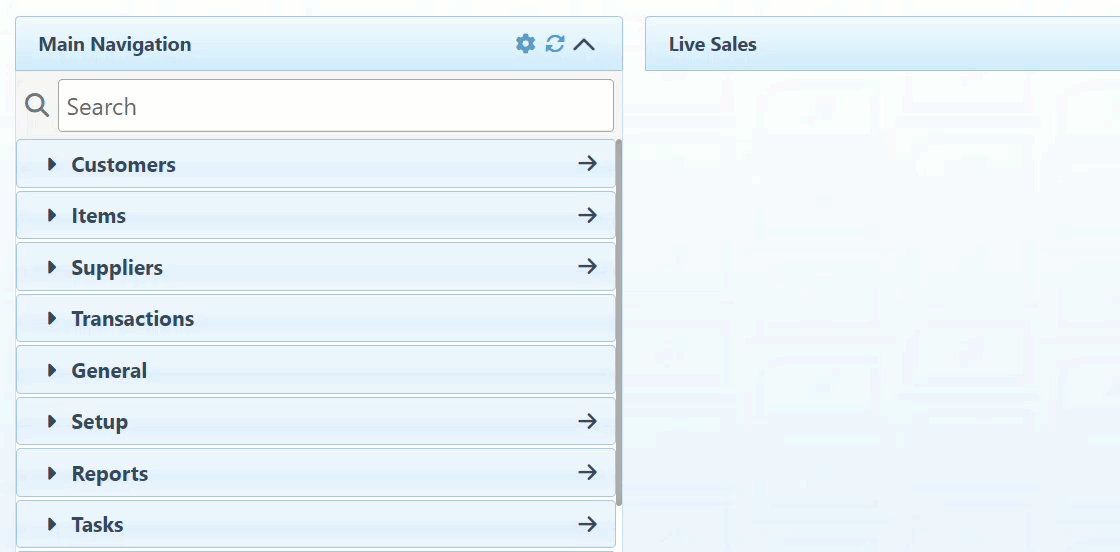1120x552 pixels.
Task: Click the search magnifier icon
Action: (37, 105)
